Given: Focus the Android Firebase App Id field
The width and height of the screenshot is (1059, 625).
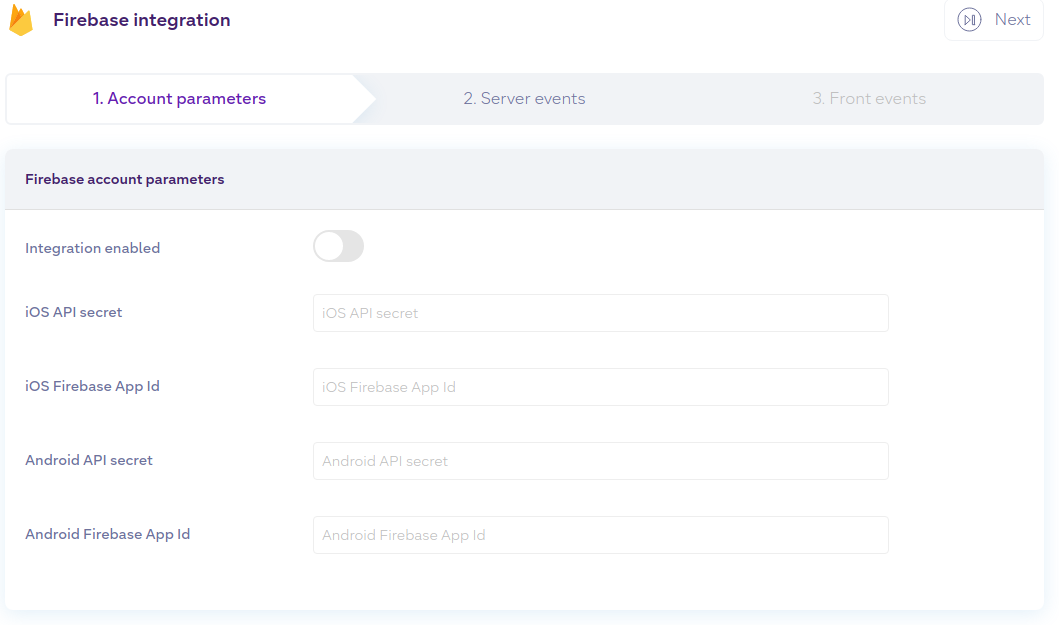Looking at the screenshot, I should 600,535.
